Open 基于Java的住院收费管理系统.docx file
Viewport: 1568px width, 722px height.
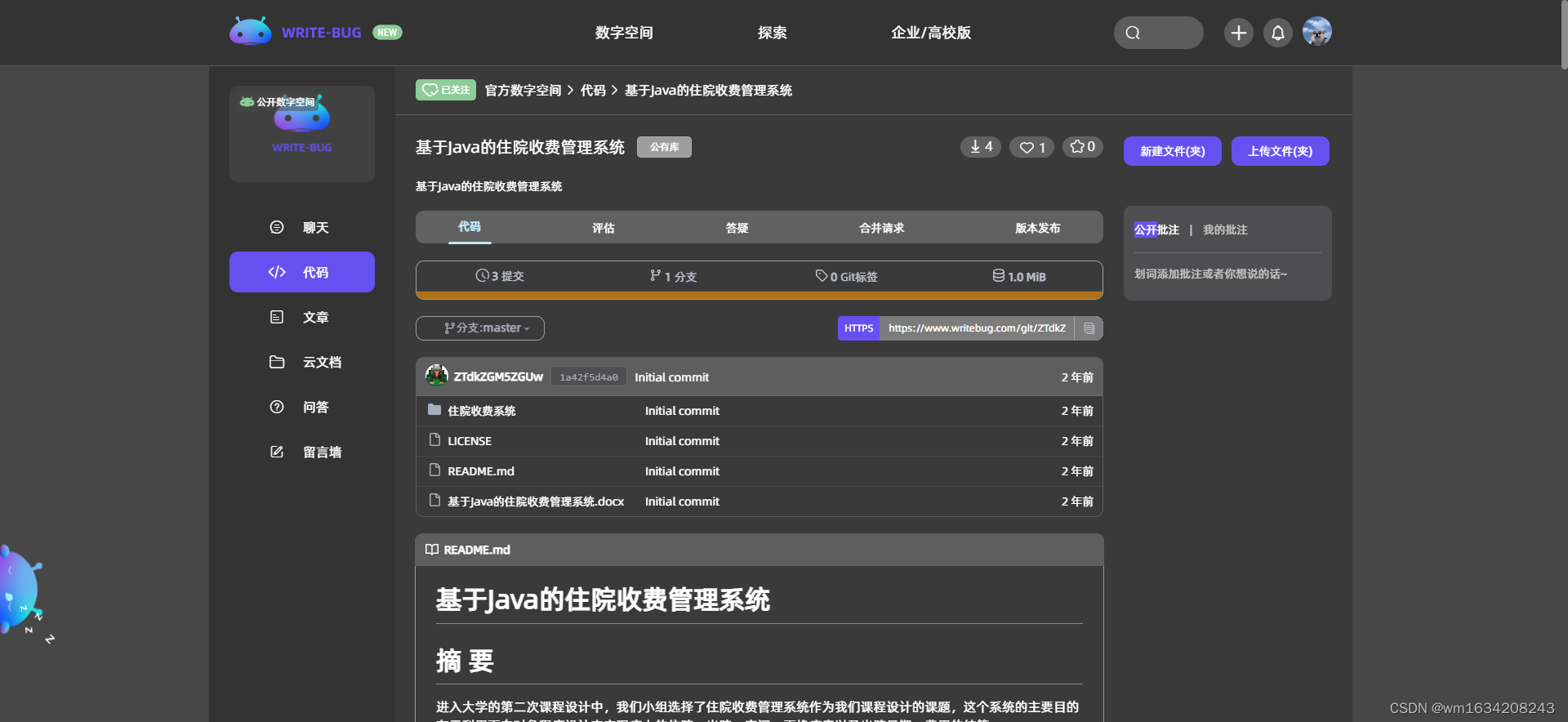[536, 501]
